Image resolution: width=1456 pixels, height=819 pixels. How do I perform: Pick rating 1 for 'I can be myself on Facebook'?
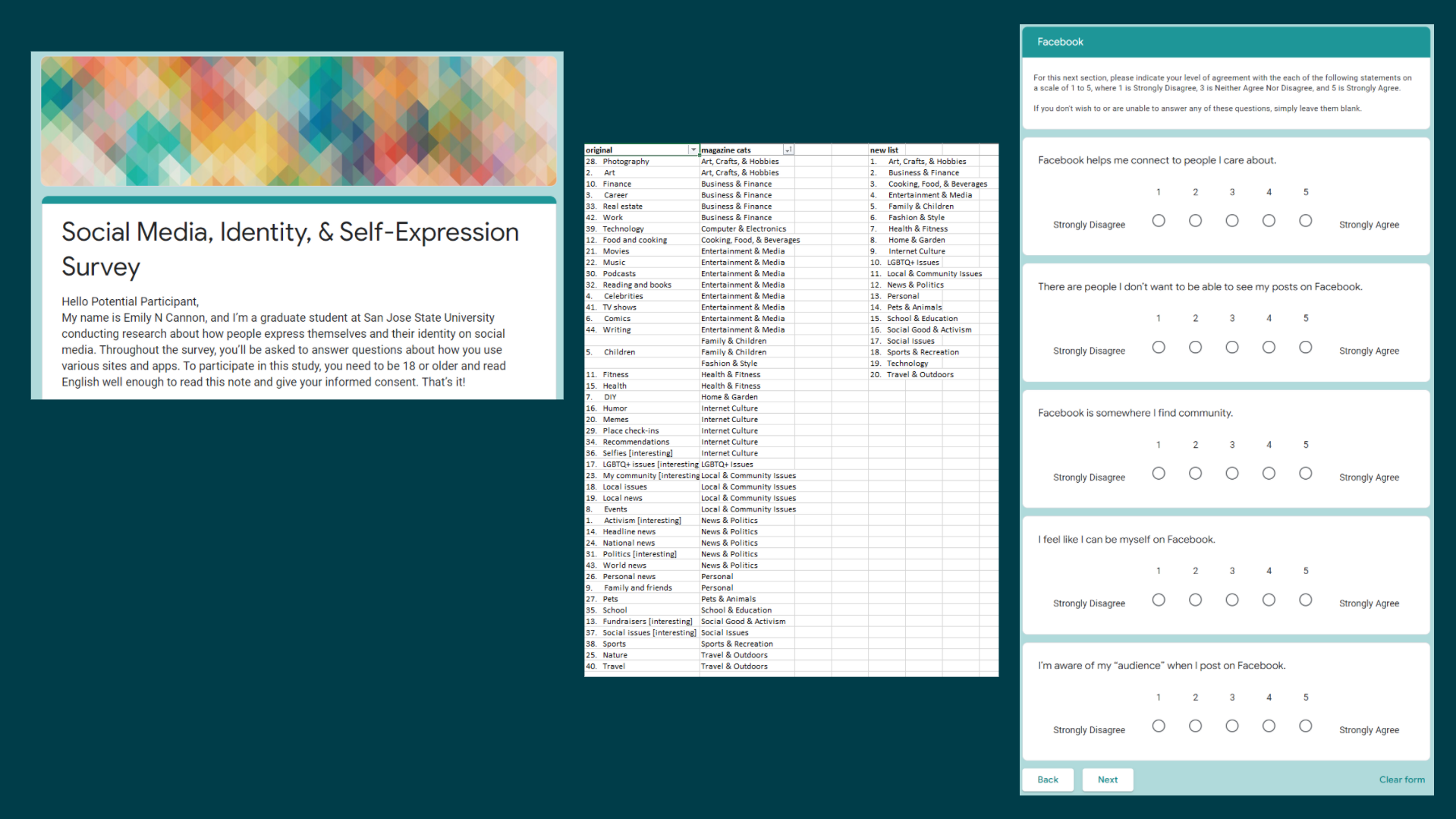tap(1159, 600)
